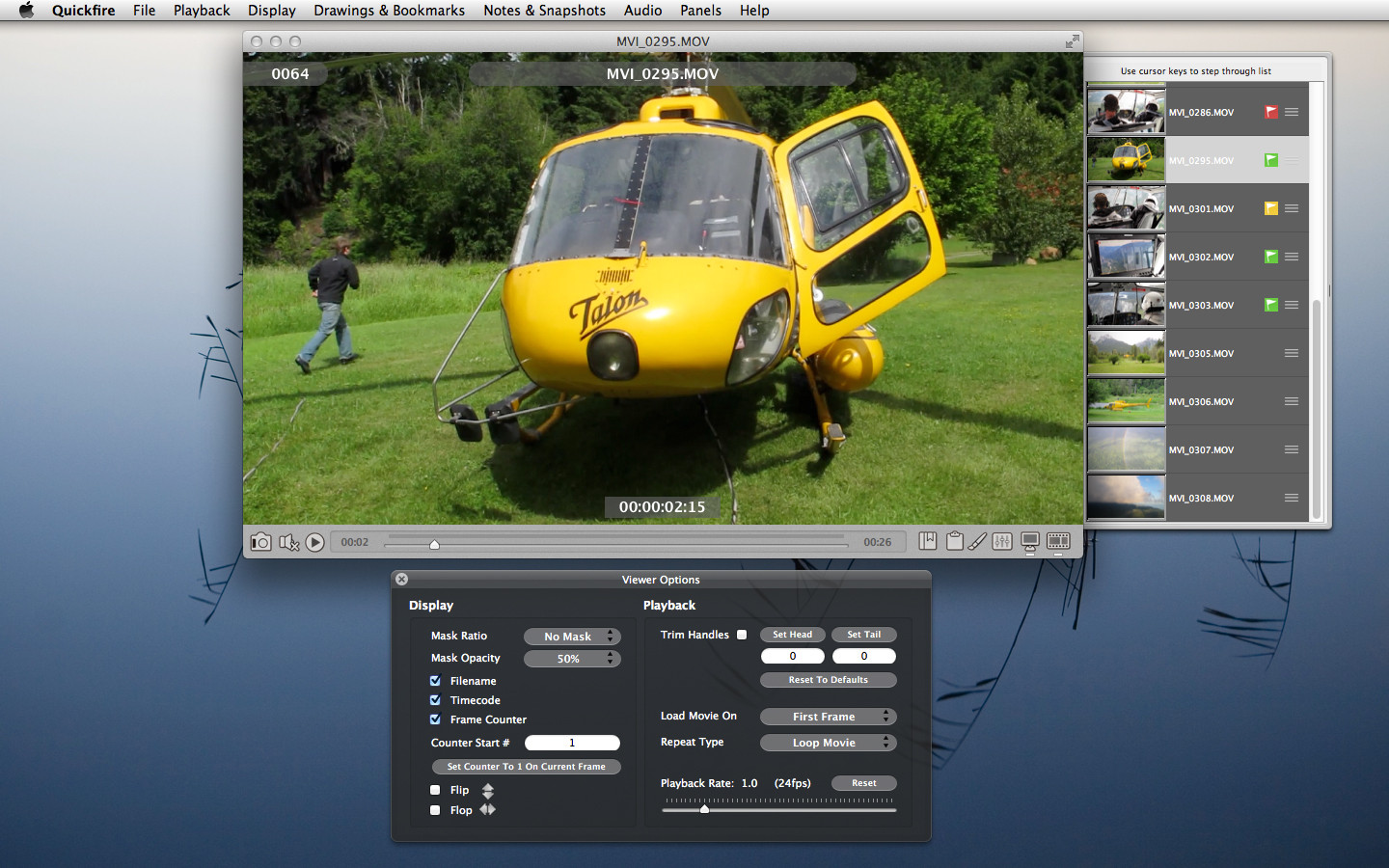Uncheck the Timecode display checkbox
Screen dimensions: 1389x868
pyautogui.click(x=435, y=700)
